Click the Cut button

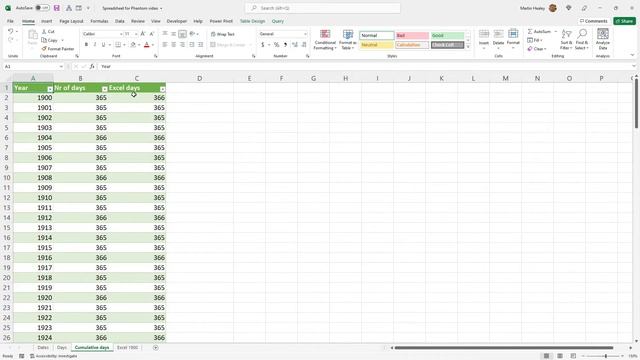tap(48, 31)
